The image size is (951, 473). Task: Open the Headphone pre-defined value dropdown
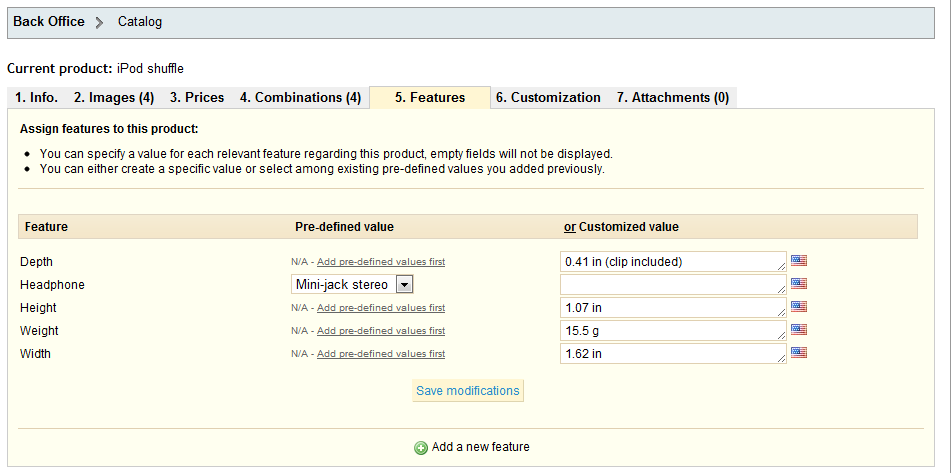pos(352,284)
